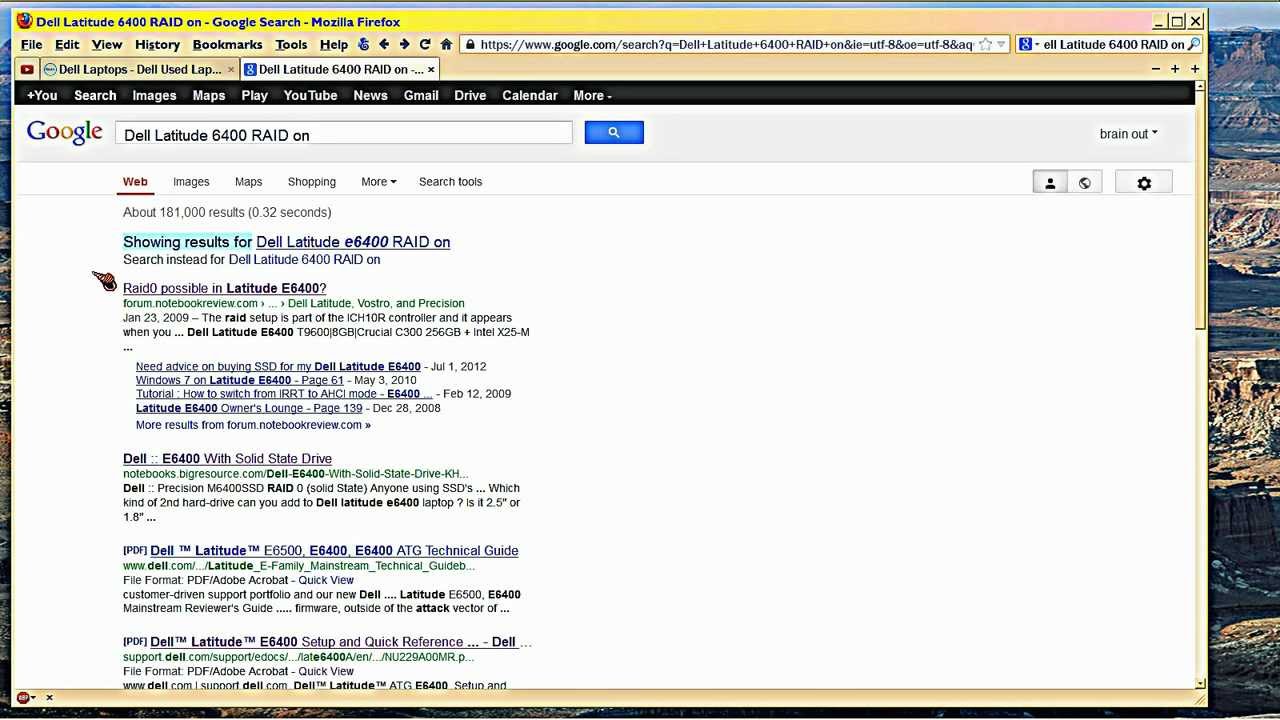This screenshot has width=1280, height=720.
Task: Toggle personal results with the person icon
Action: 1050,182
